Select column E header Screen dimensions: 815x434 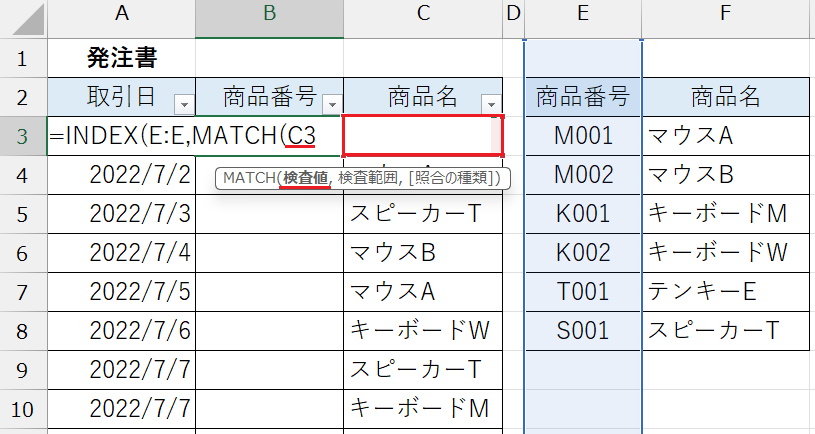click(x=583, y=19)
